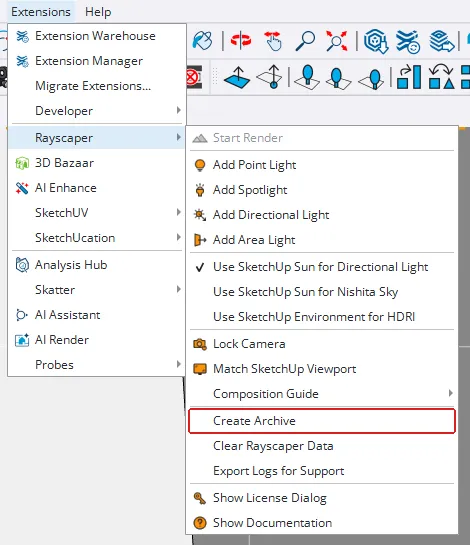Open the Extensions menu
This screenshot has height=545, width=470.
click(x=41, y=12)
